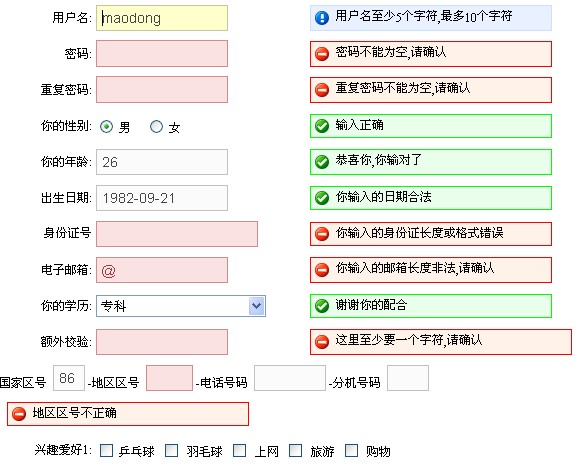Check the 乒乓球 hobby checkbox
This screenshot has height=468, width=582.
pyautogui.click(x=106, y=451)
